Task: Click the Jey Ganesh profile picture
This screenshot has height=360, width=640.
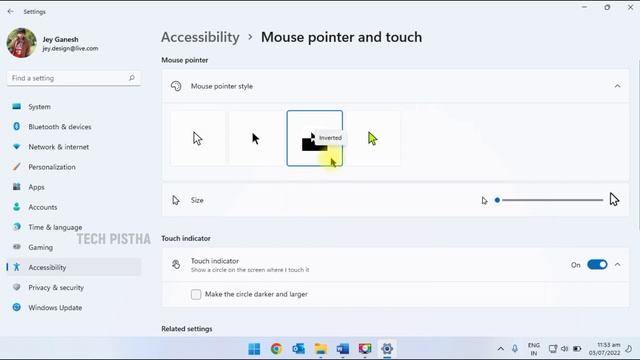Action: tap(22, 43)
